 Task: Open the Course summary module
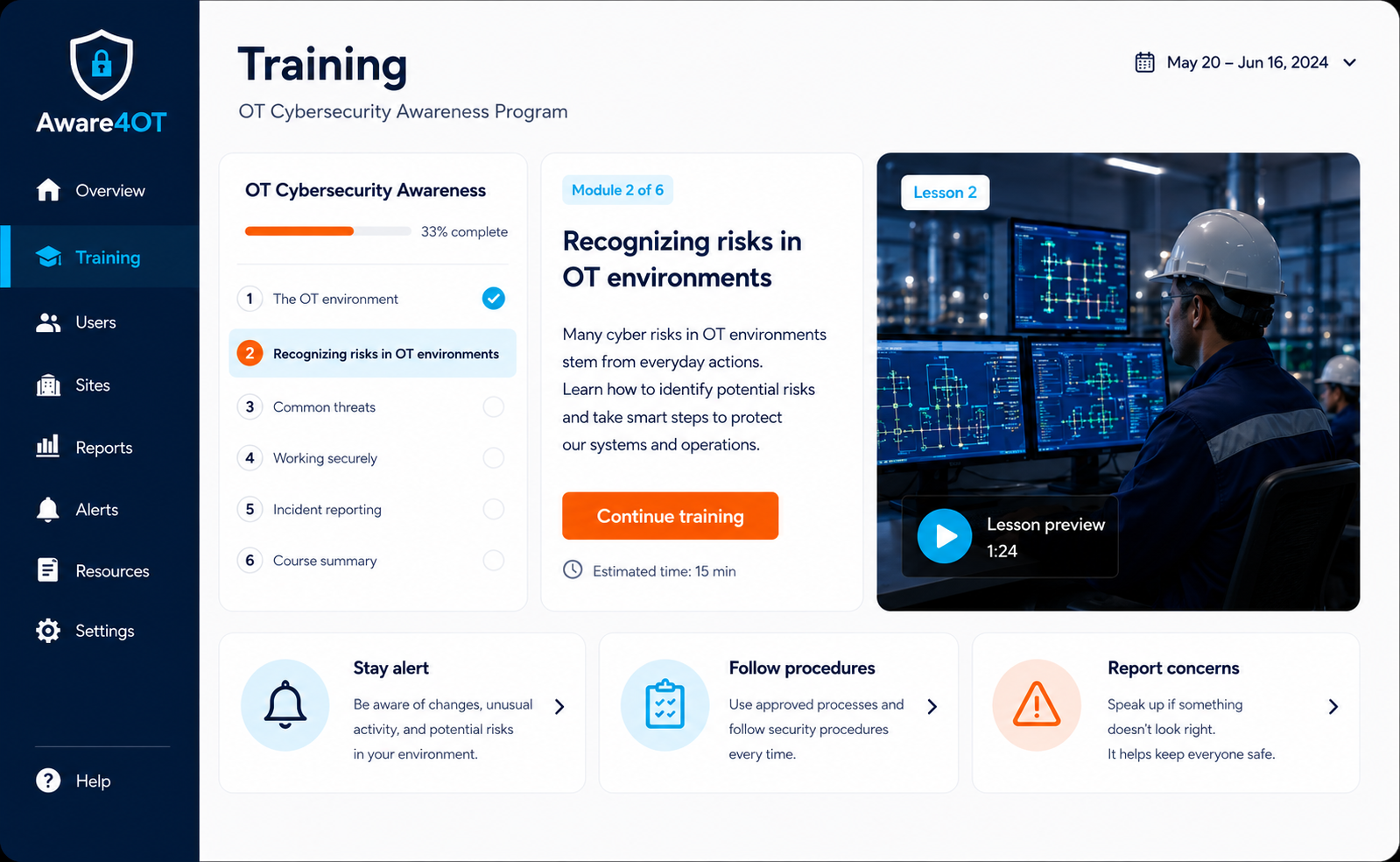point(372,560)
